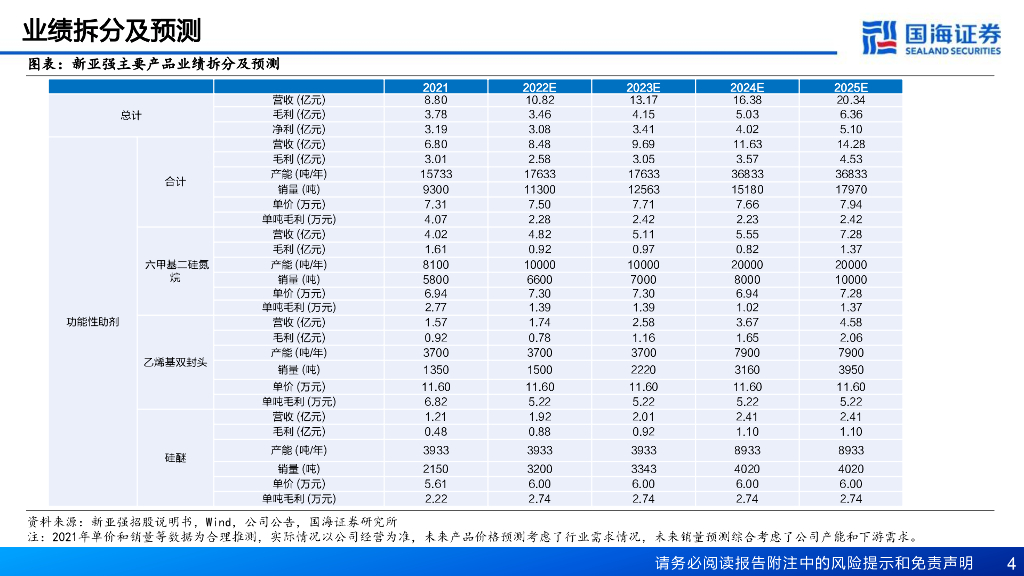Click 合计 sales volume value 9300
1024x576 pixels.
pyautogui.click(x=436, y=189)
